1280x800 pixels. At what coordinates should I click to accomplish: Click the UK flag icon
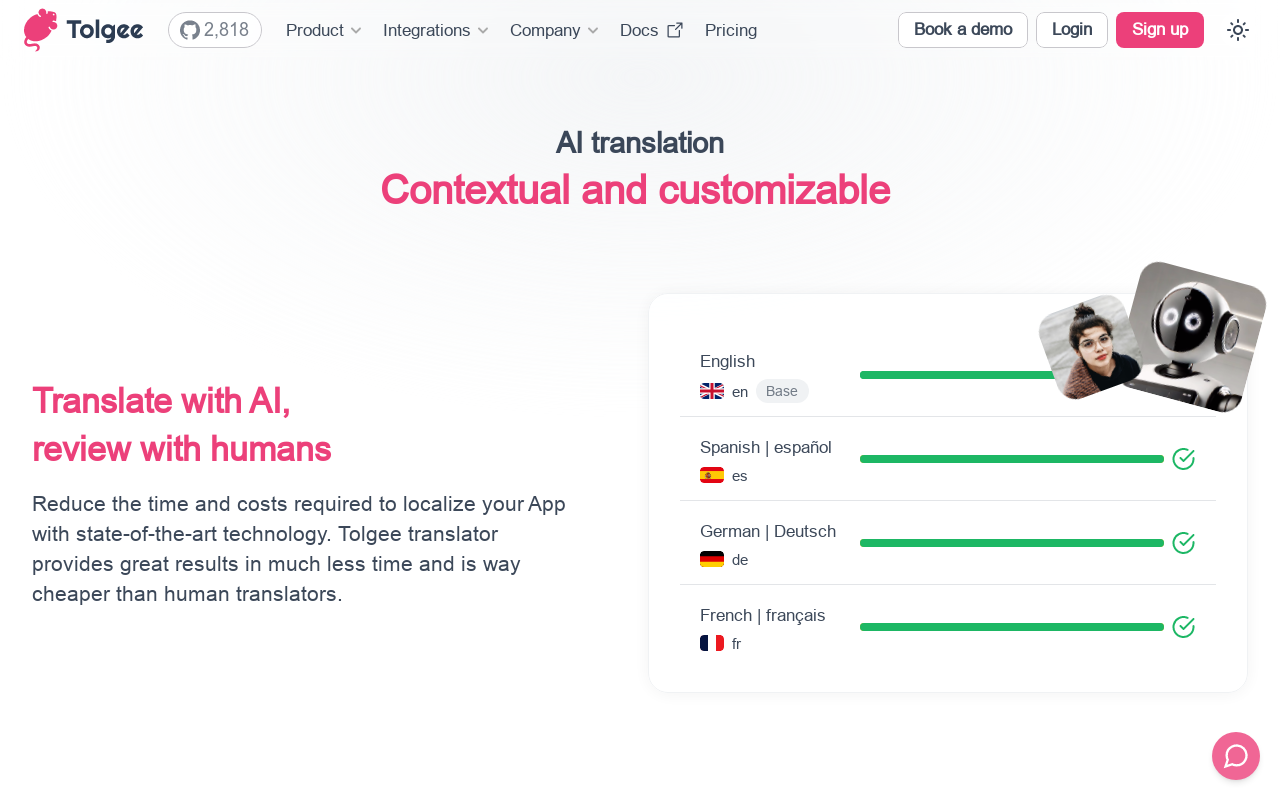click(x=712, y=392)
